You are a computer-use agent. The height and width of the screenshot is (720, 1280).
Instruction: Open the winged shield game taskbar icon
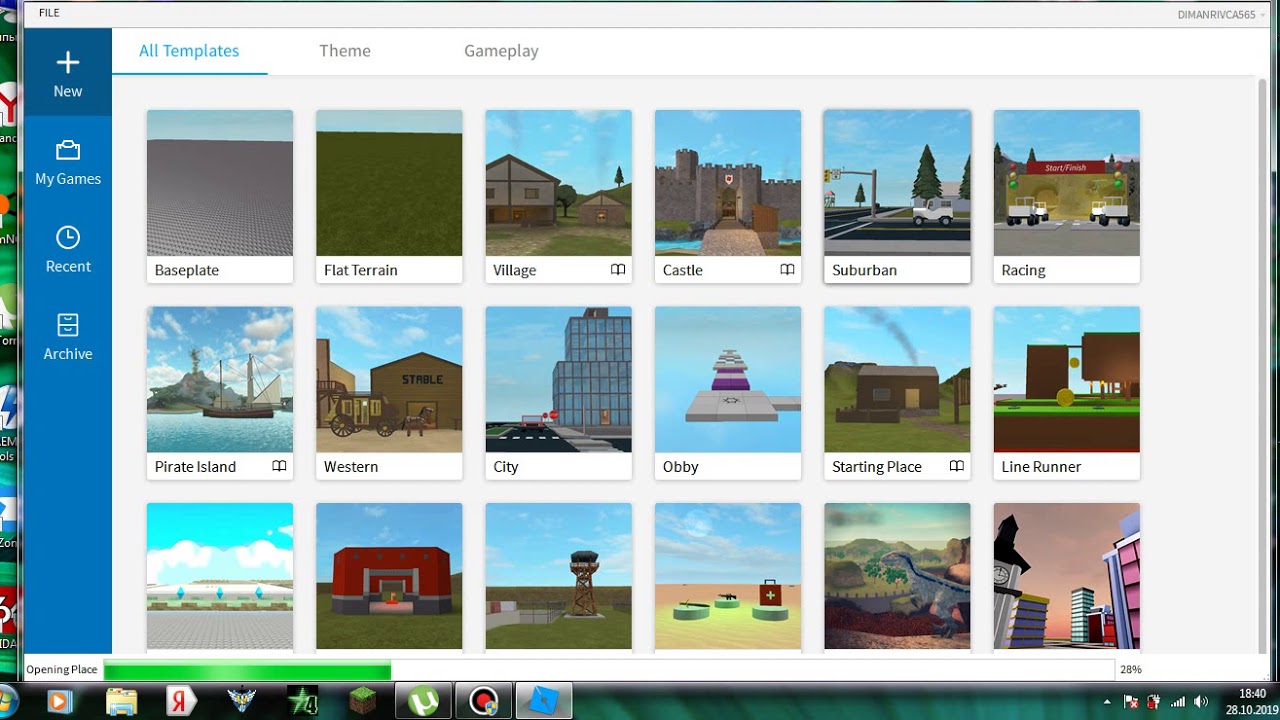pyautogui.click(x=241, y=701)
